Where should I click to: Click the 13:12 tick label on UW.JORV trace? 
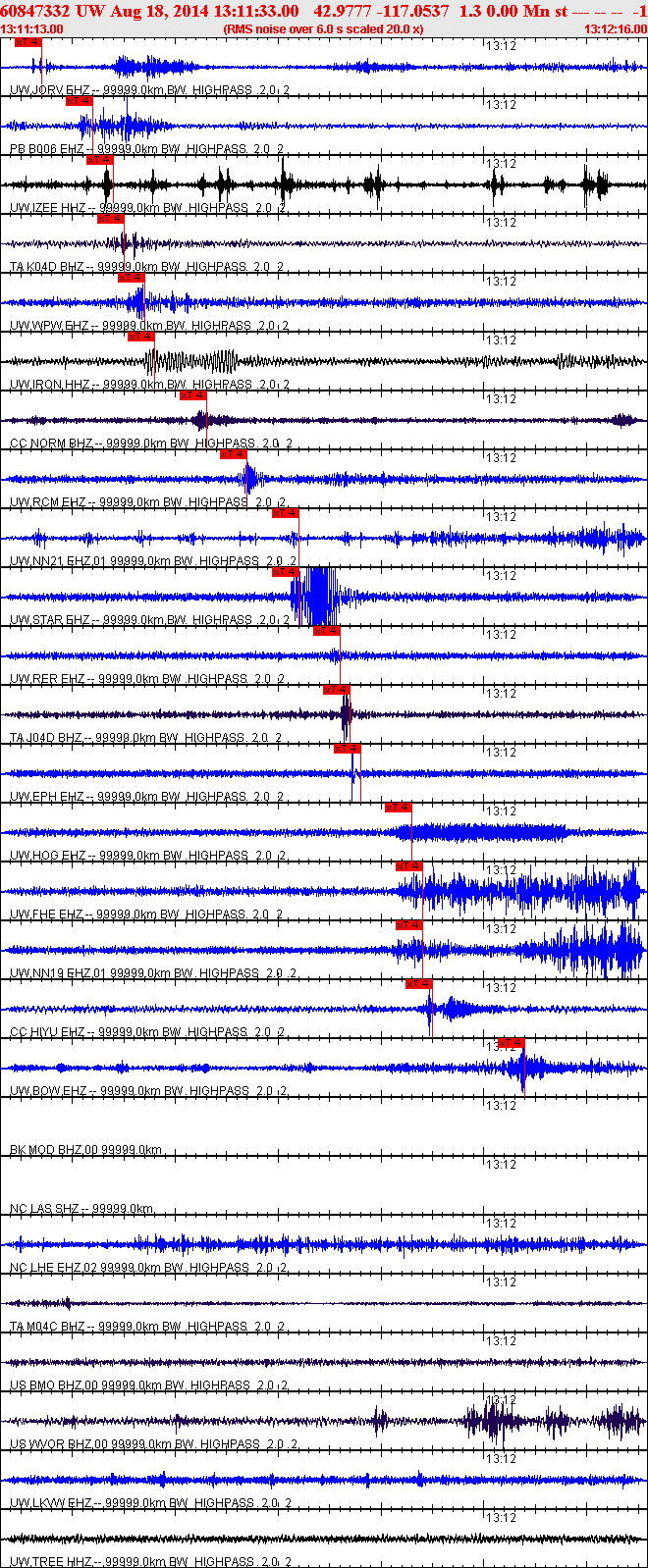tap(502, 45)
